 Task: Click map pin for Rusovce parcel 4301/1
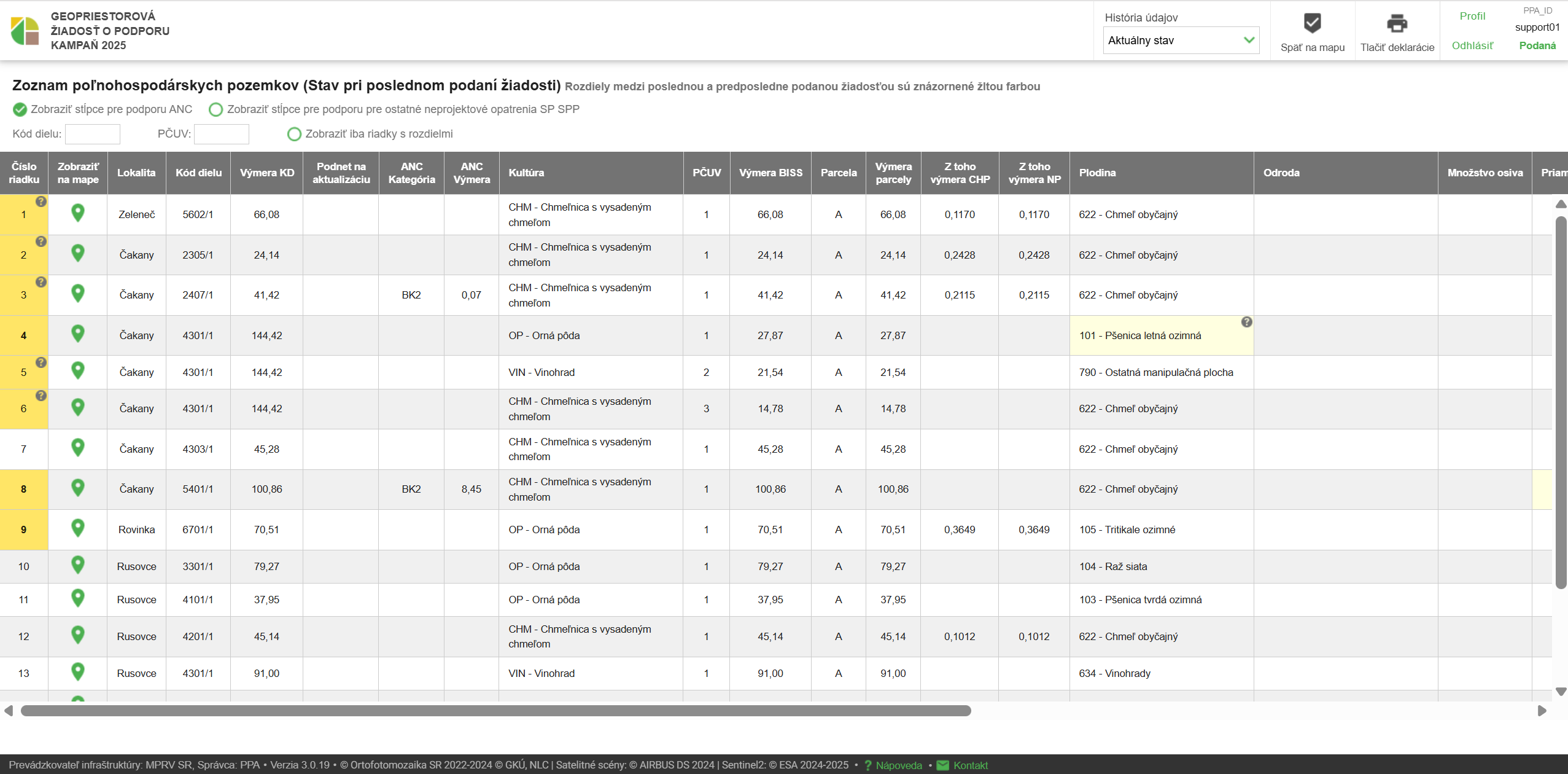tap(78, 672)
